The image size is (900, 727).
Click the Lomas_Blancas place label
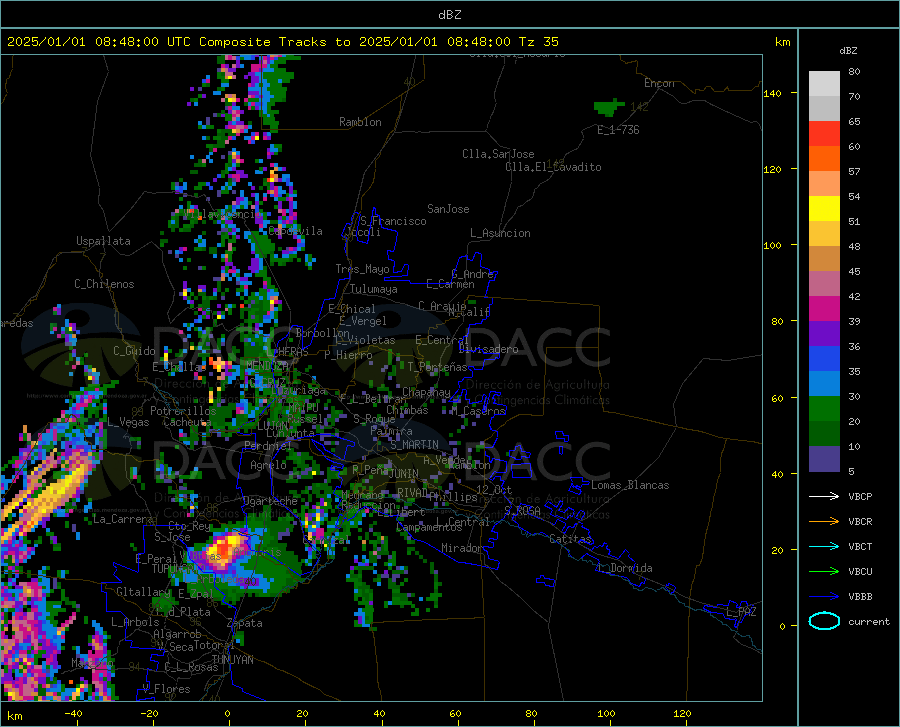click(630, 485)
